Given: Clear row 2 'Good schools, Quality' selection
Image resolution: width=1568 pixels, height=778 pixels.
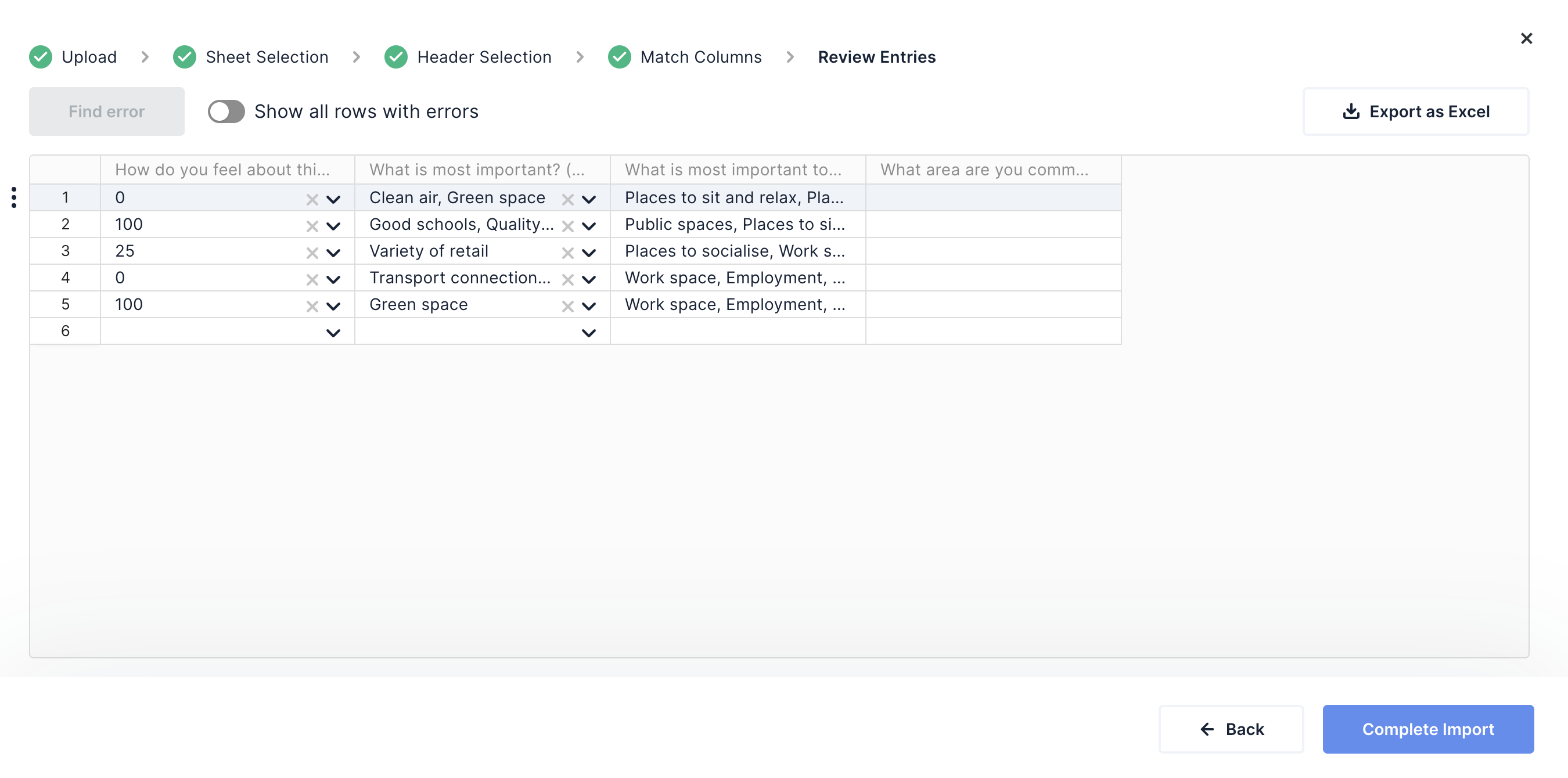Looking at the screenshot, I should tap(567, 226).
